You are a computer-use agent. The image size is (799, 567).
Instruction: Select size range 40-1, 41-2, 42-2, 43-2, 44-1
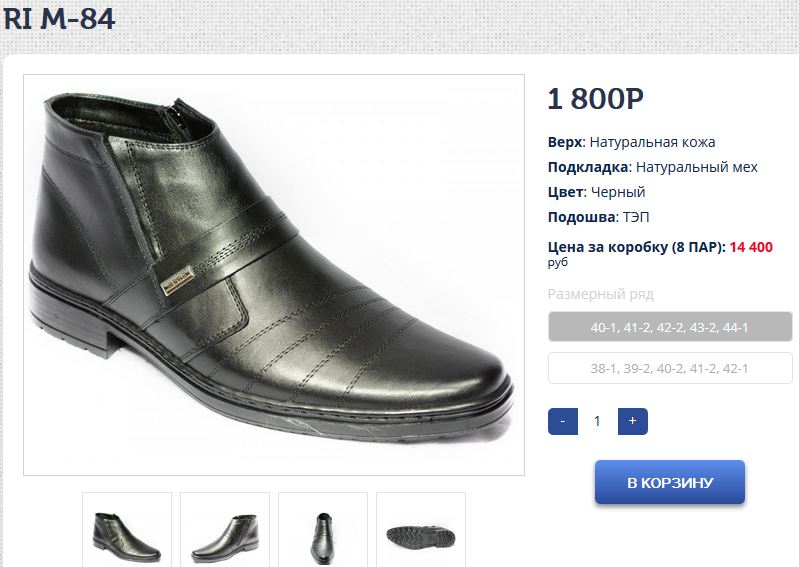(x=670, y=327)
